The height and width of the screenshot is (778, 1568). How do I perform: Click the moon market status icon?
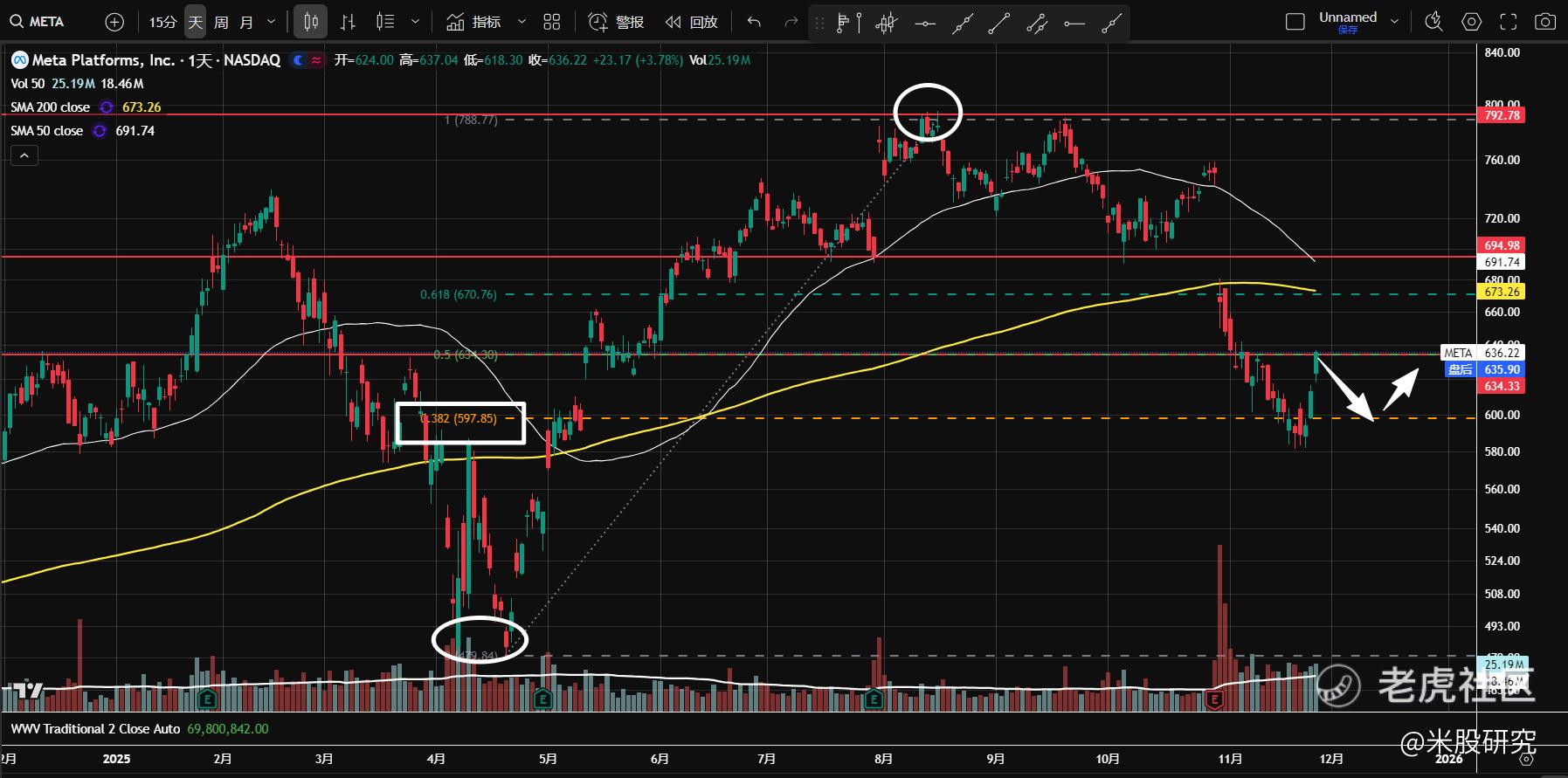click(299, 60)
